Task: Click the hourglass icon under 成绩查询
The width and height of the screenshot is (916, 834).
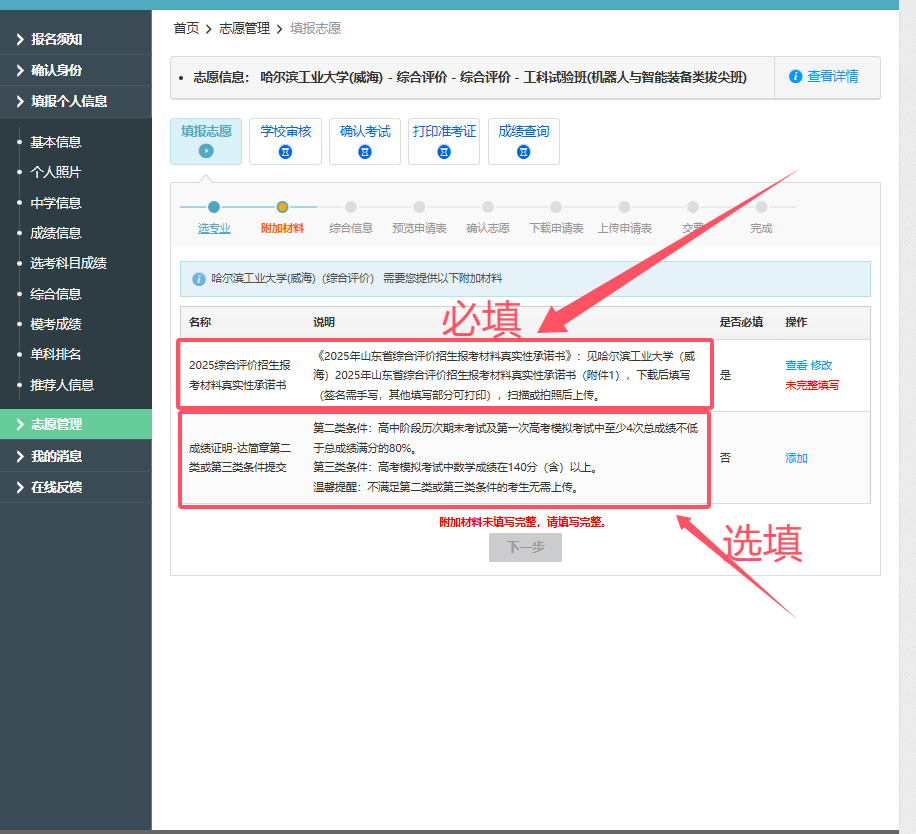Action: coord(523,152)
